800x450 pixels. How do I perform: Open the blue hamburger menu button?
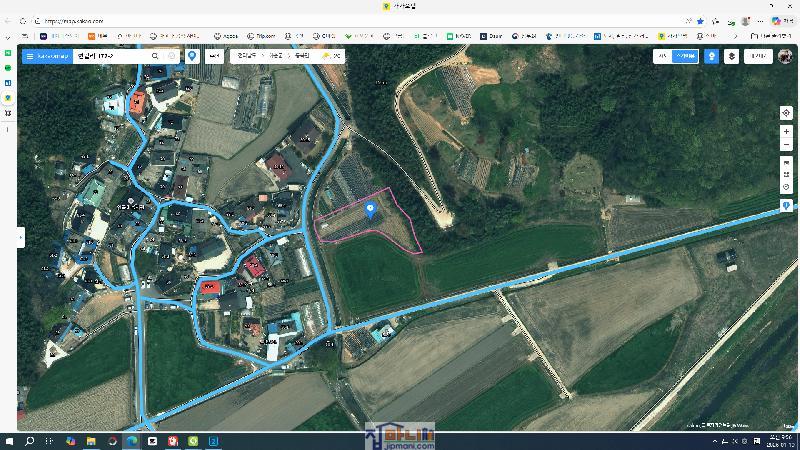[x=29, y=57]
